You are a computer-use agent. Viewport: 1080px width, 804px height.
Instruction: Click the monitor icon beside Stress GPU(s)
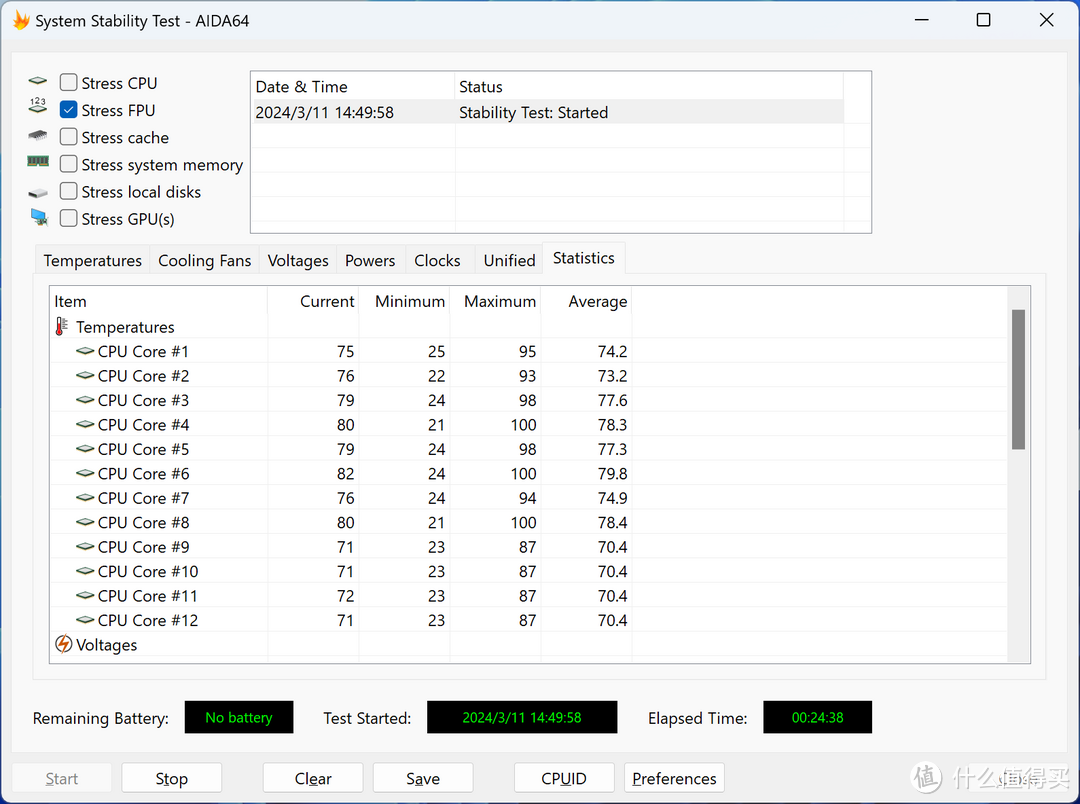(39, 218)
